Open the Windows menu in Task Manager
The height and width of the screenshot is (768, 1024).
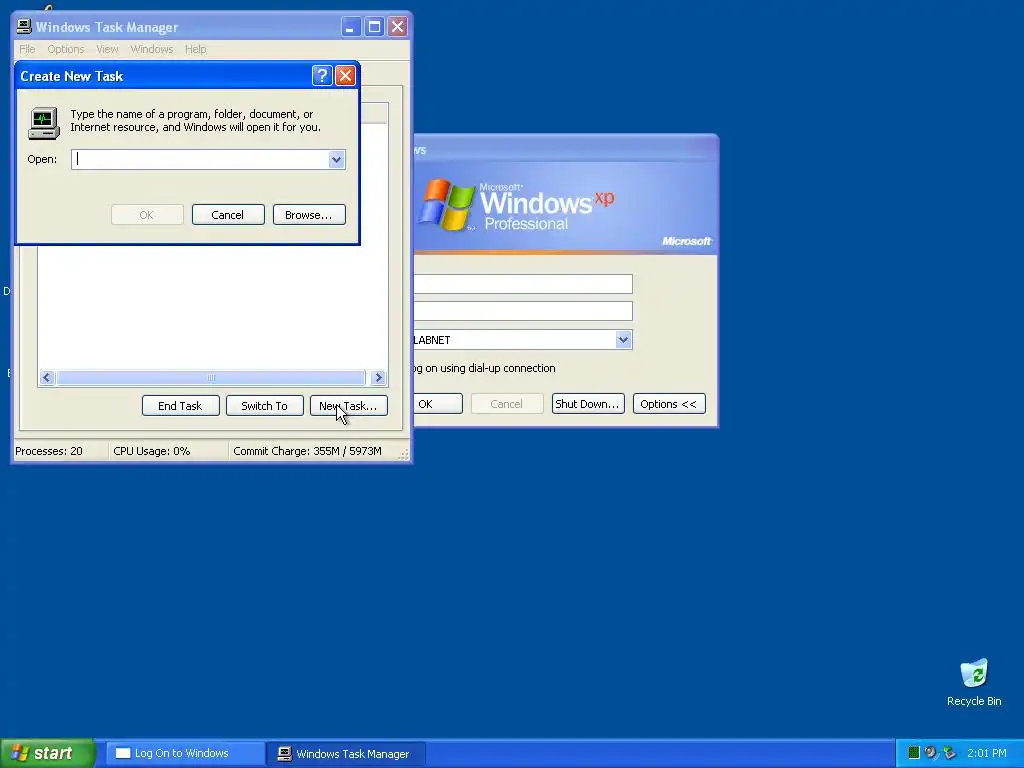click(152, 49)
